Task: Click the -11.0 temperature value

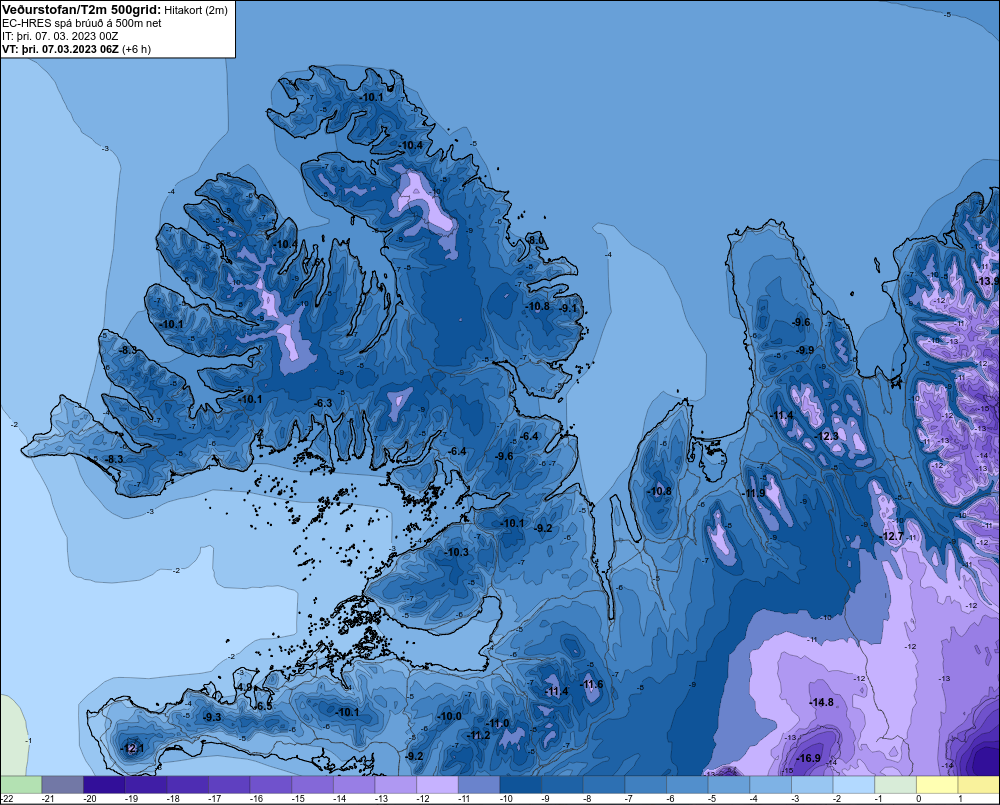Action: pyautogui.click(x=498, y=723)
